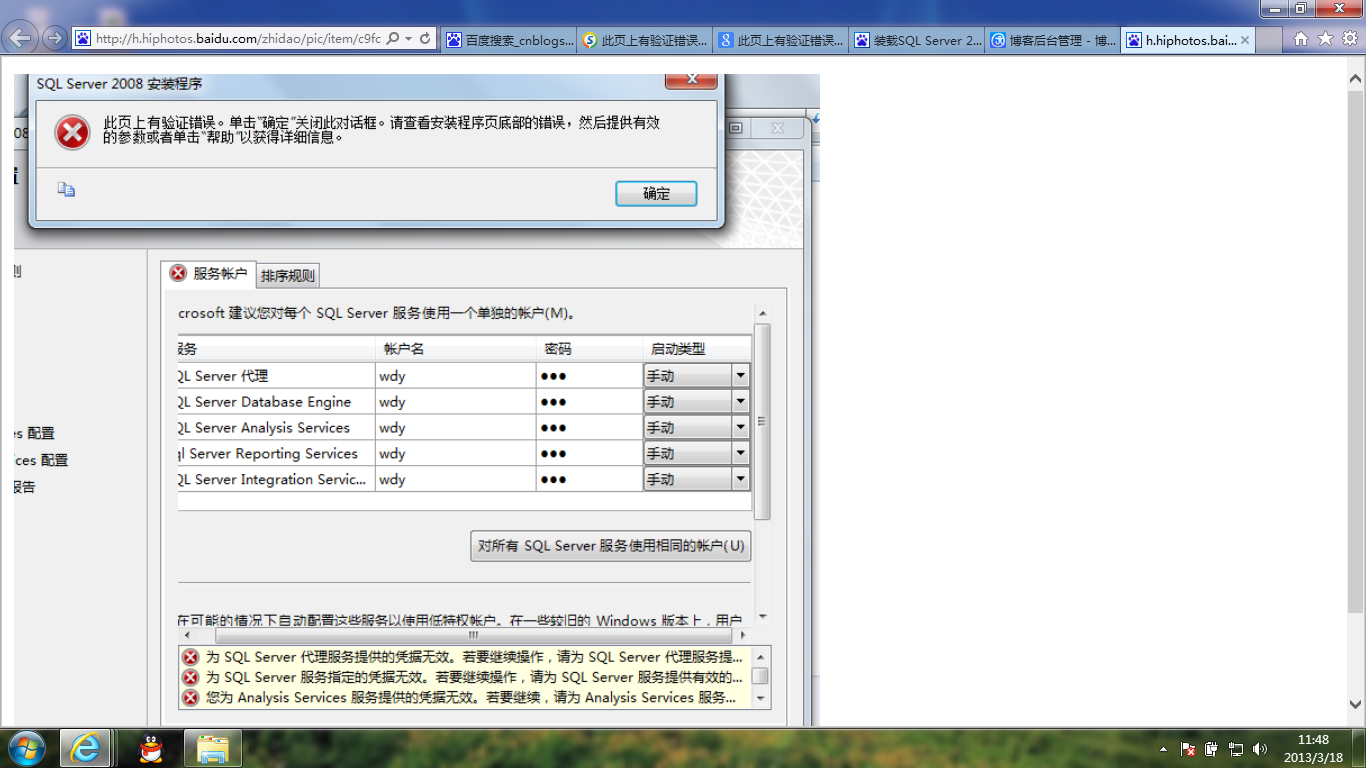
Task: Click 对所有 SQL Server 服务使用相同的帐户 button
Action: click(611, 546)
